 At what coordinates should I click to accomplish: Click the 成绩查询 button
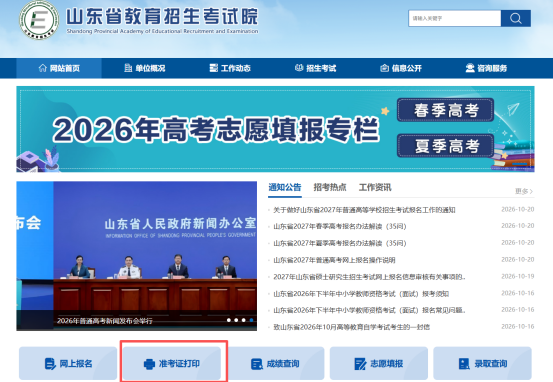click(x=275, y=363)
